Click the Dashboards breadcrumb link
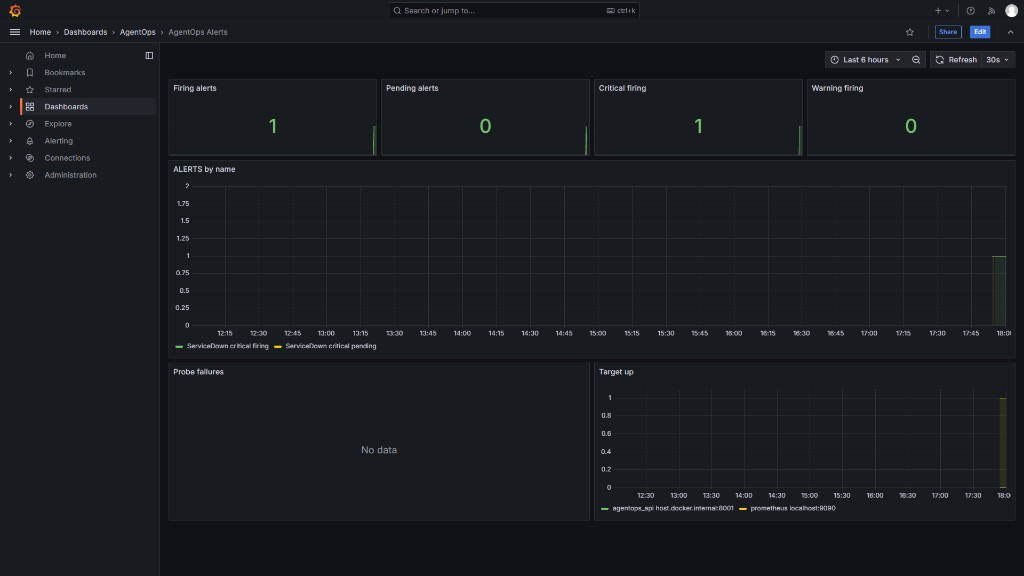1024x576 pixels. tap(86, 32)
